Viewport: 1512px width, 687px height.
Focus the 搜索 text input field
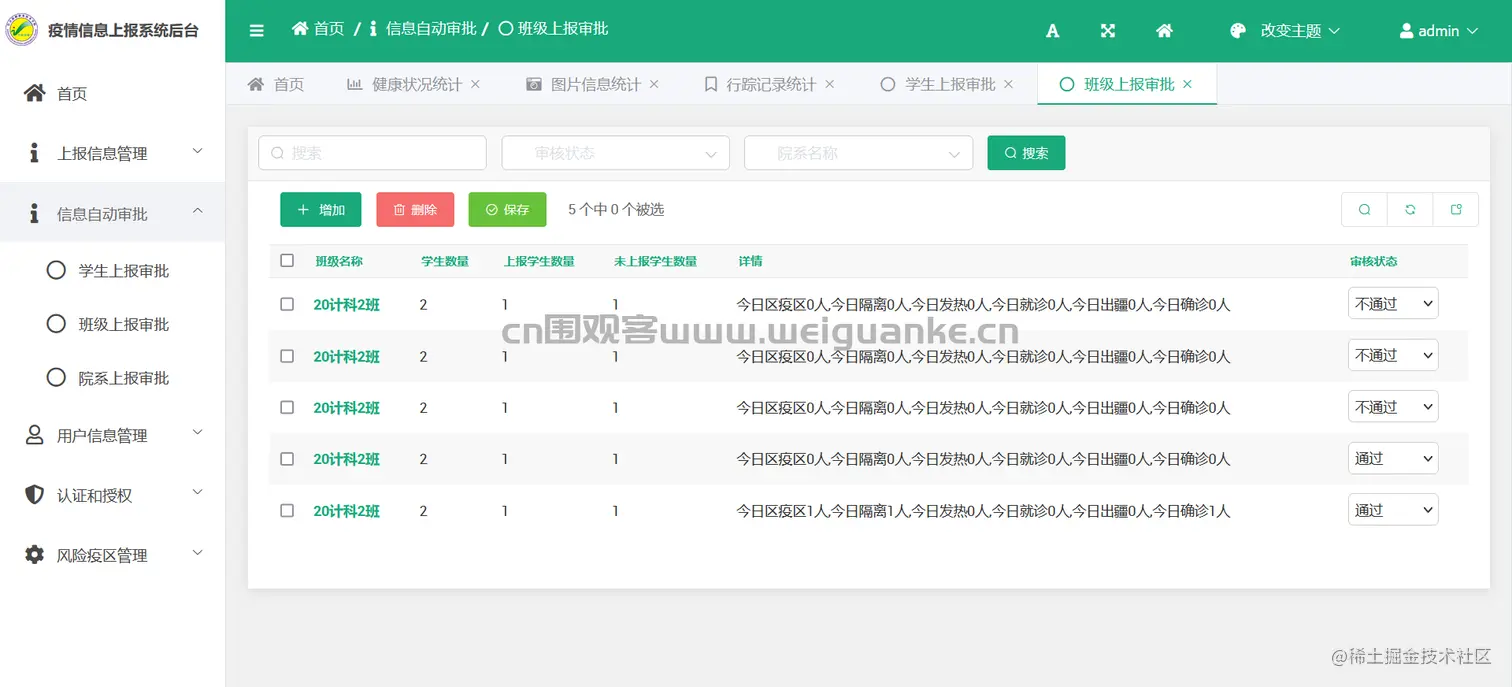[x=372, y=153]
